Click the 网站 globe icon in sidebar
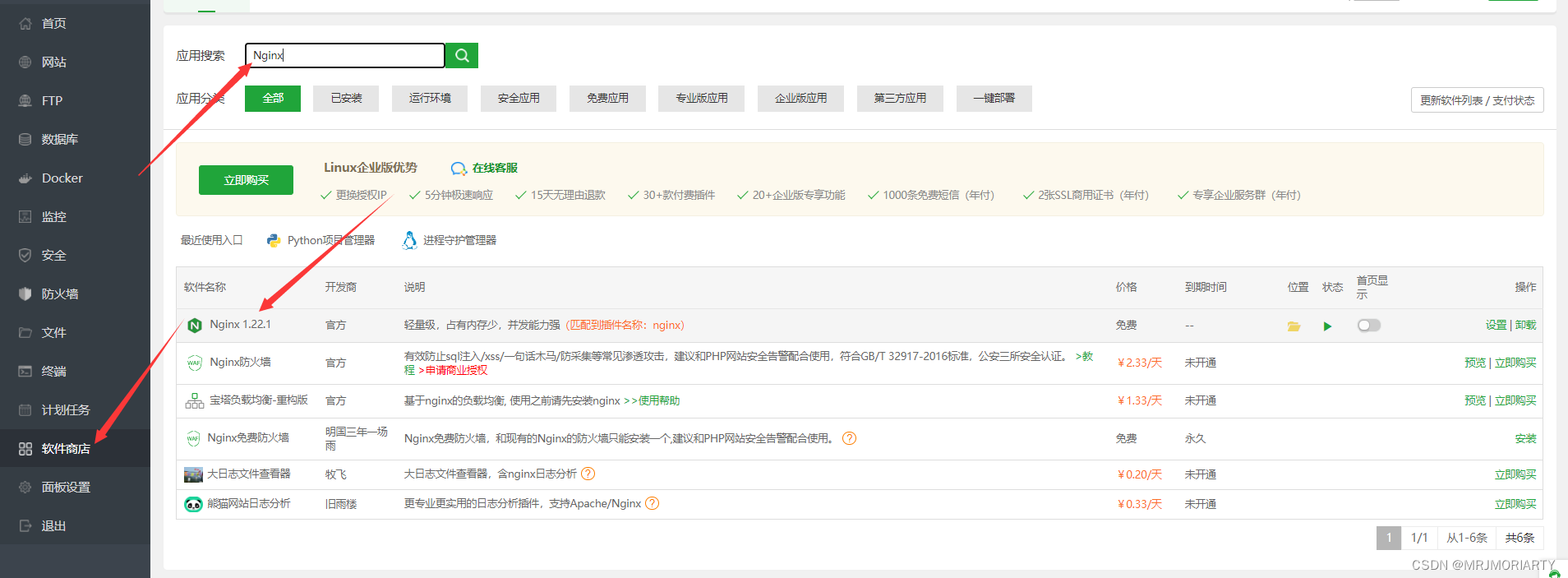 coord(25,62)
